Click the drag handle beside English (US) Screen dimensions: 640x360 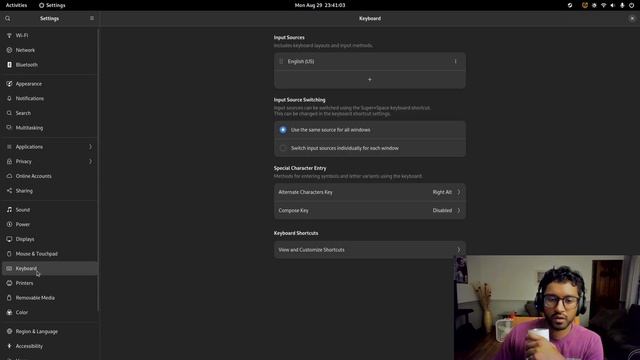[x=281, y=61]
